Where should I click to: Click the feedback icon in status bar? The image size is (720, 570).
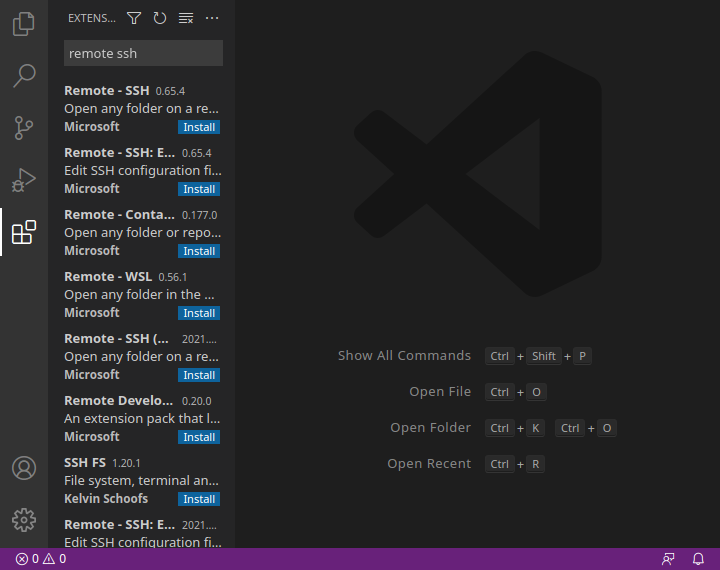pyautogui.click(x=668, y=559)
